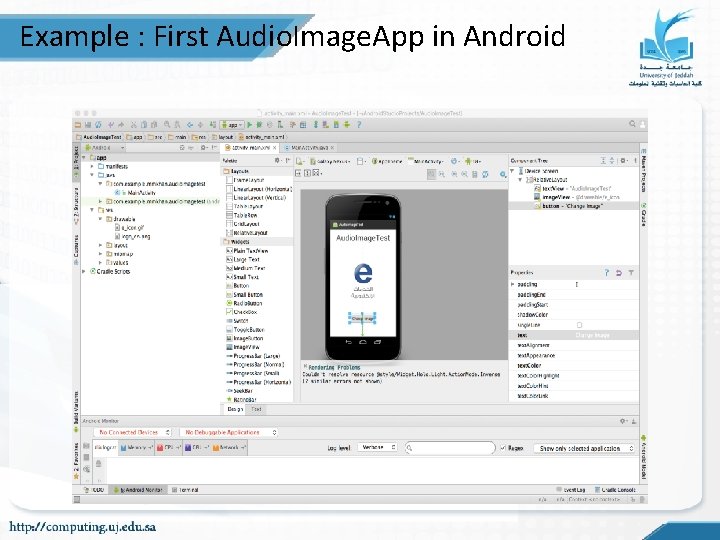Viewport: 720px width, 540px height.
Task: Open the Verbose log level dropdown
Action: pos(377,447)
